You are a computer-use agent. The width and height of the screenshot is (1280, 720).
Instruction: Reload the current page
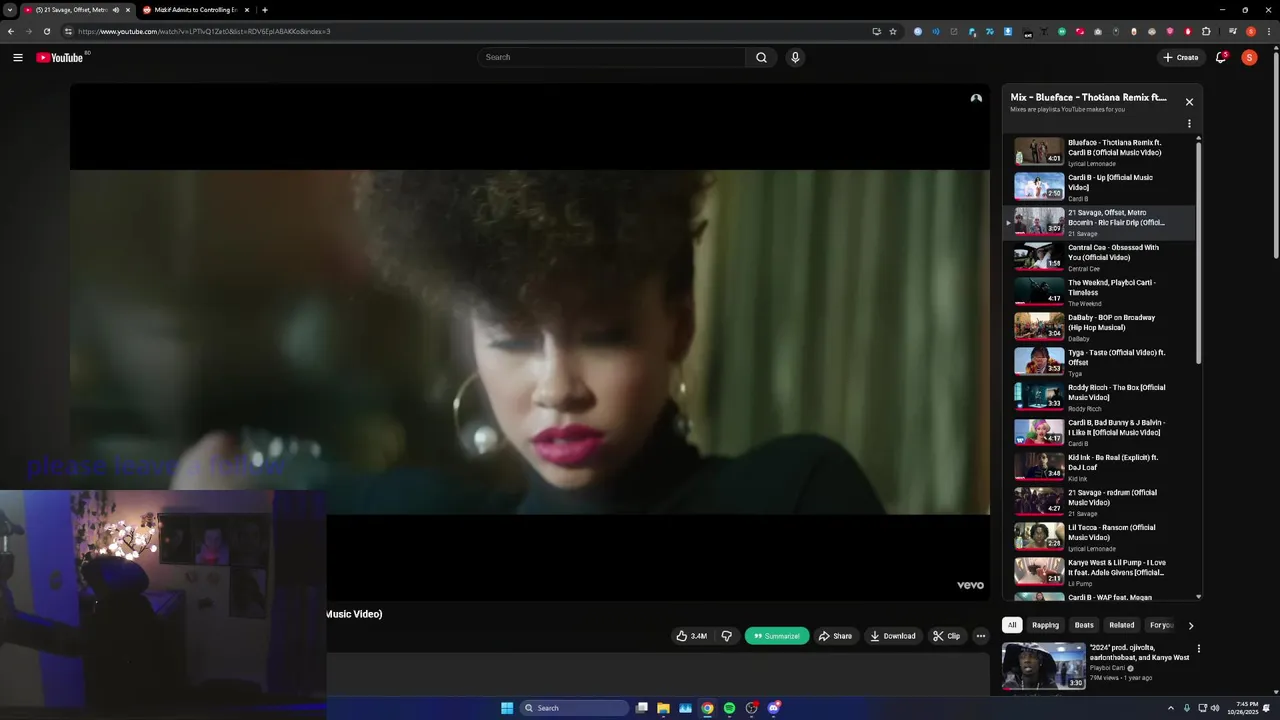pos(47,31)
